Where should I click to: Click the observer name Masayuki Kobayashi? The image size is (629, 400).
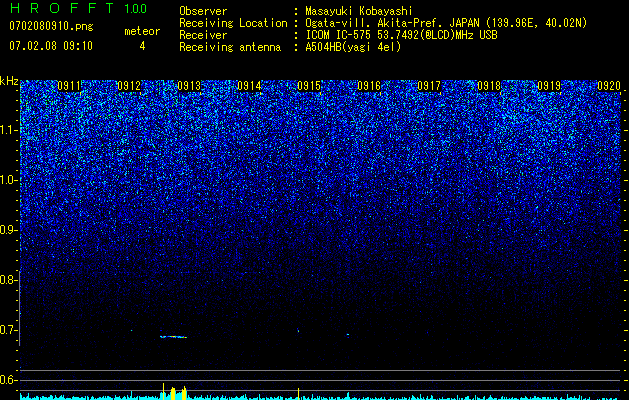point(359,11)
